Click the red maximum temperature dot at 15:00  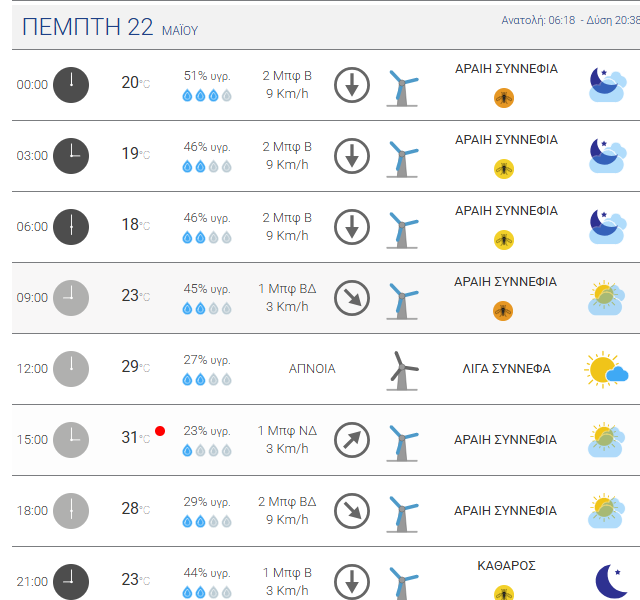click(160, 431)
